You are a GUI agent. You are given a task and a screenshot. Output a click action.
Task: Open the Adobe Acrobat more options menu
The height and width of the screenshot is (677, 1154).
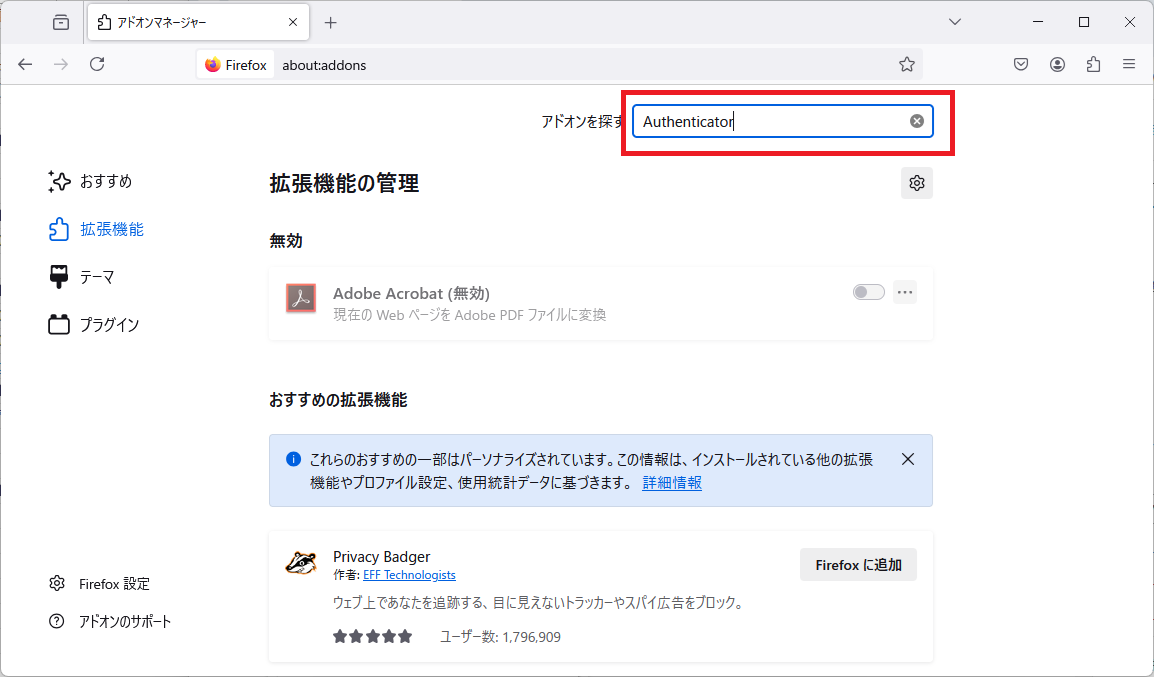pyautogui.click(x=905, y=291)
